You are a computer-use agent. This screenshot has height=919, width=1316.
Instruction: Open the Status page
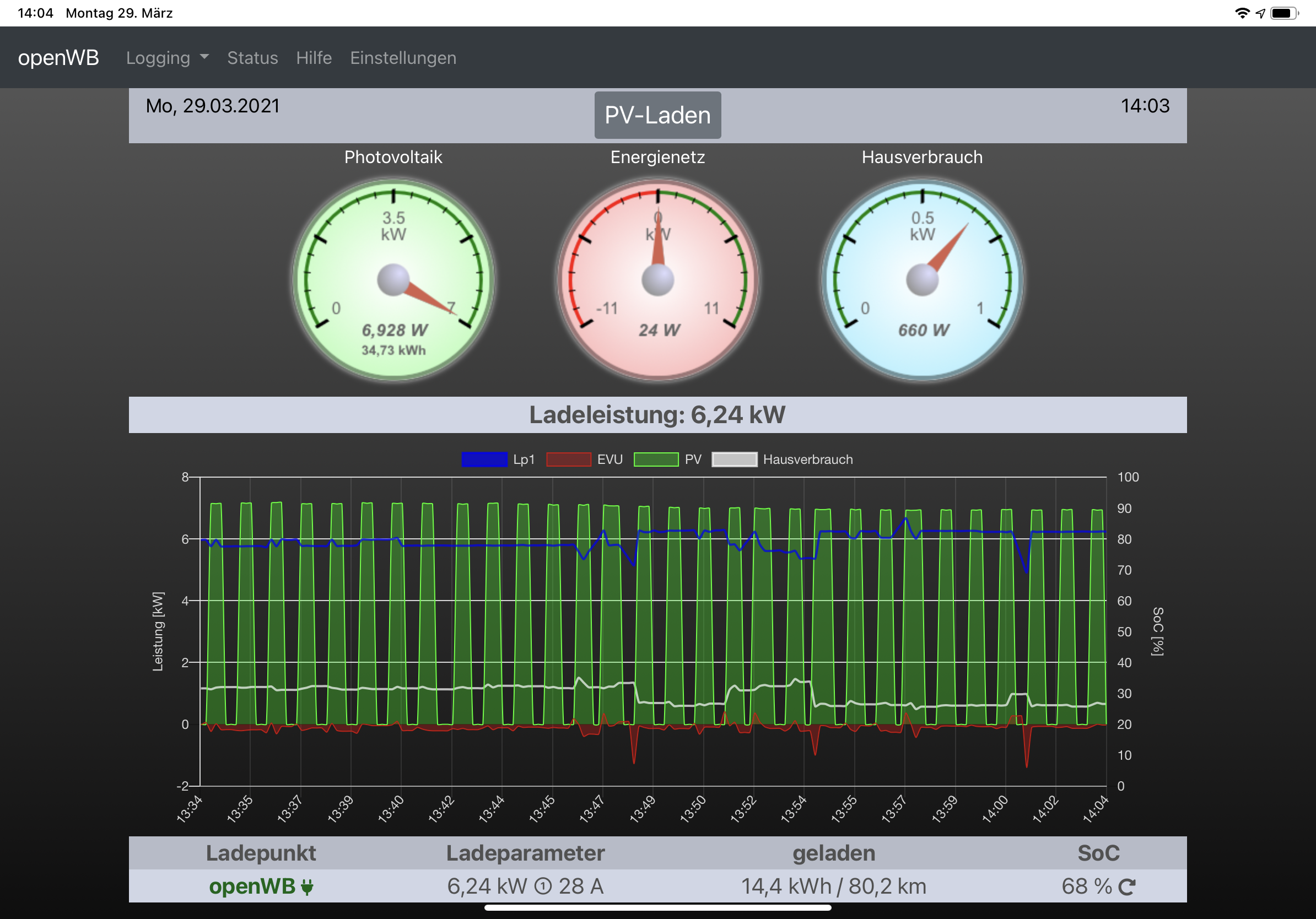pyautogui.click(x=252, y=58)
